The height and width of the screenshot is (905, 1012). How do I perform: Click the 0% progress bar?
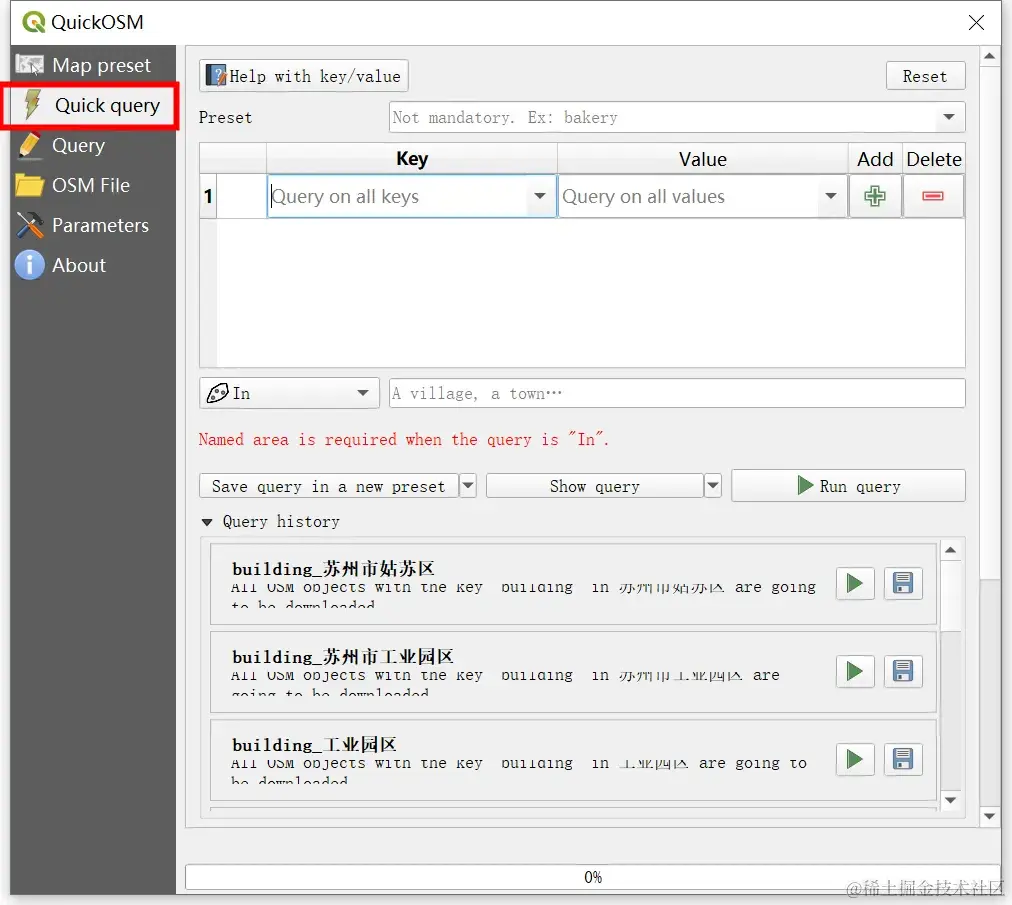592,877
